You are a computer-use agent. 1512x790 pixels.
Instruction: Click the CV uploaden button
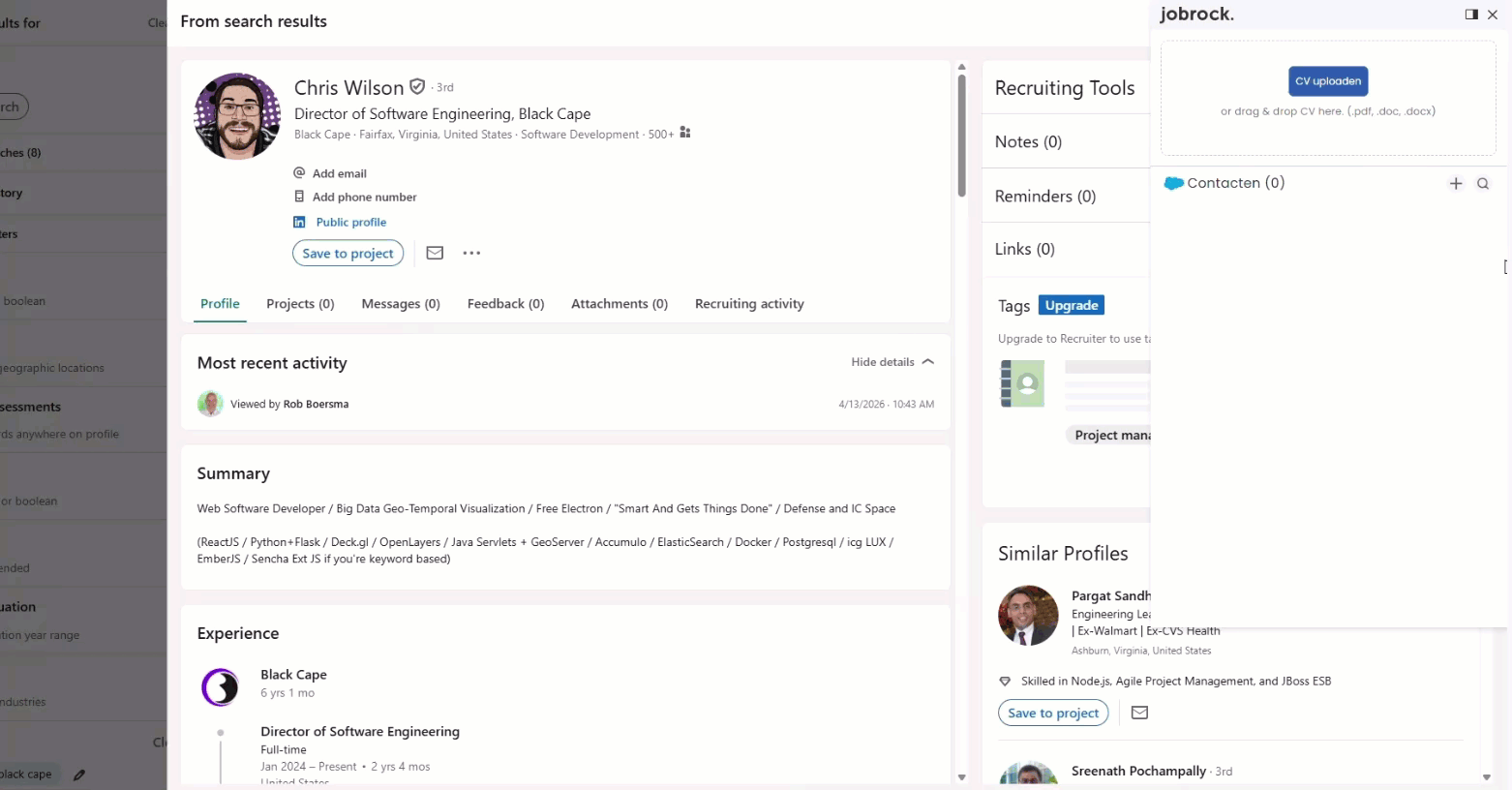pos(1328,81)
